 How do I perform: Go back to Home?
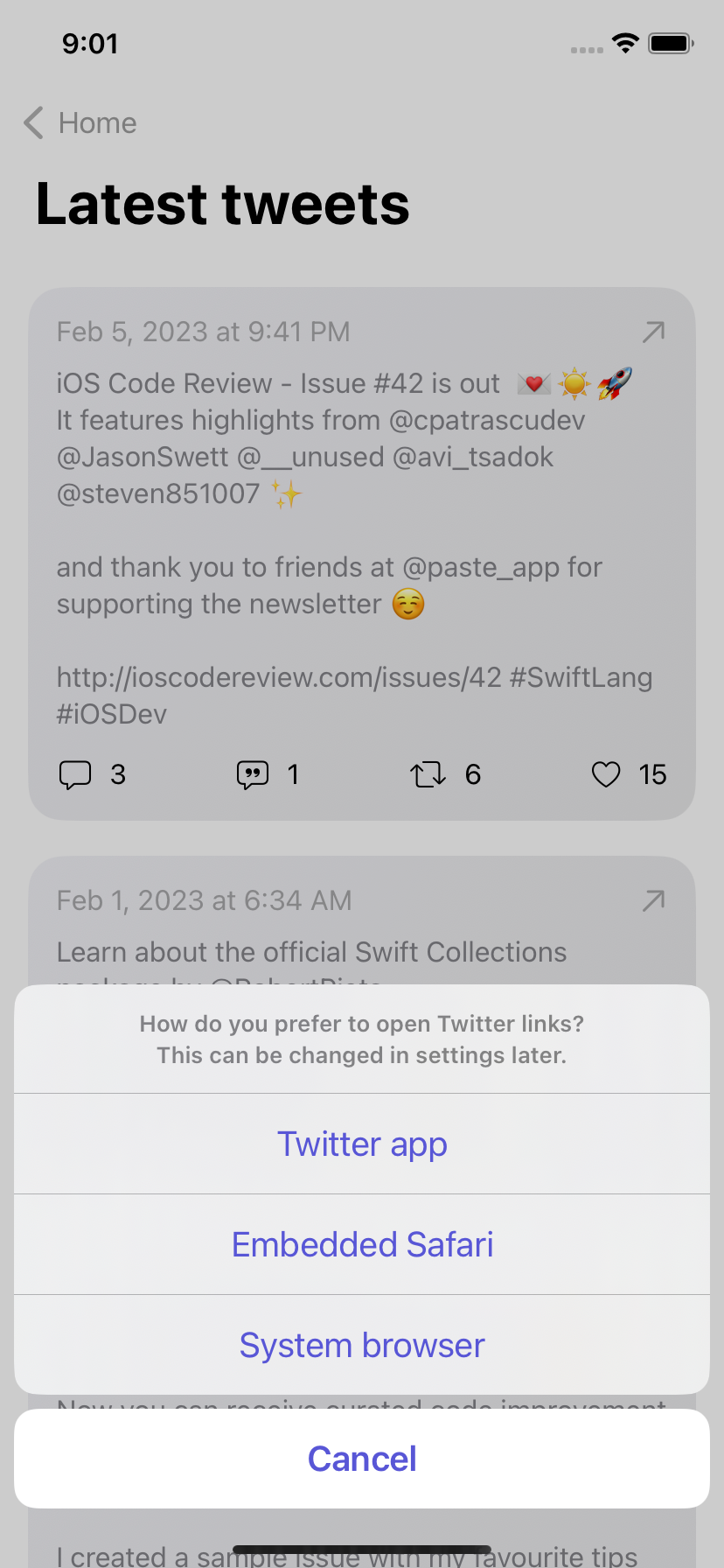coord(97,123)
